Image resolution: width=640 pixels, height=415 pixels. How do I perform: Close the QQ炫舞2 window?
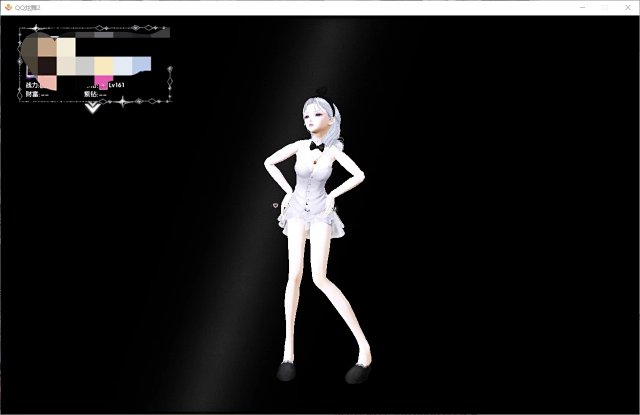coord(627,7)
